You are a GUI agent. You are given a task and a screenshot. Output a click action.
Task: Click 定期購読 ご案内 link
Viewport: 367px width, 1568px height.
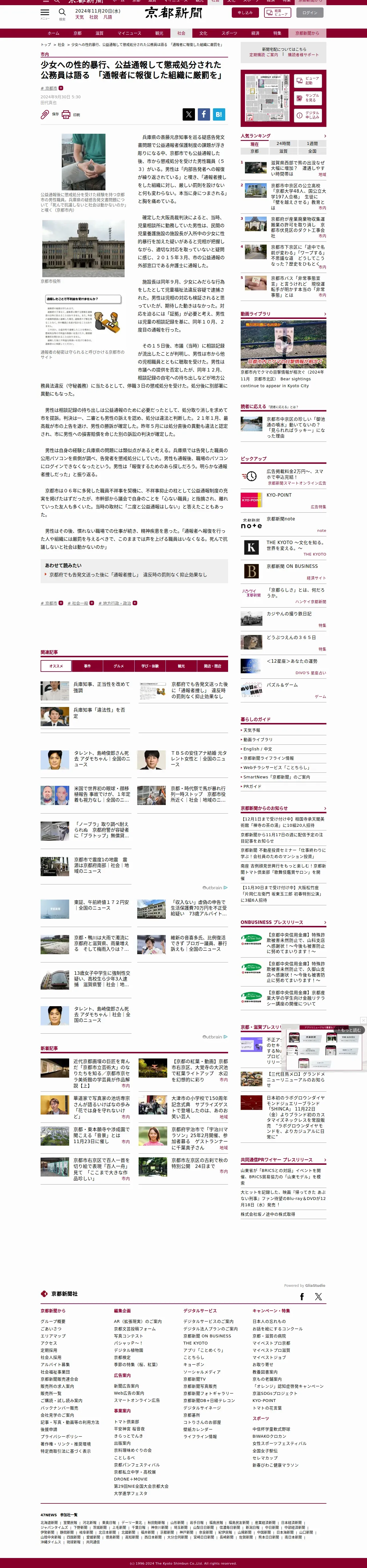(x=263, y=55)
